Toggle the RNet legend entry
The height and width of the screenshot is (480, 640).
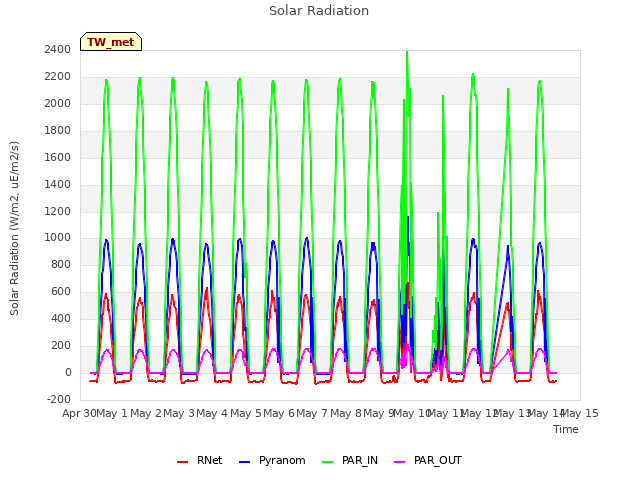pos(200,460)
